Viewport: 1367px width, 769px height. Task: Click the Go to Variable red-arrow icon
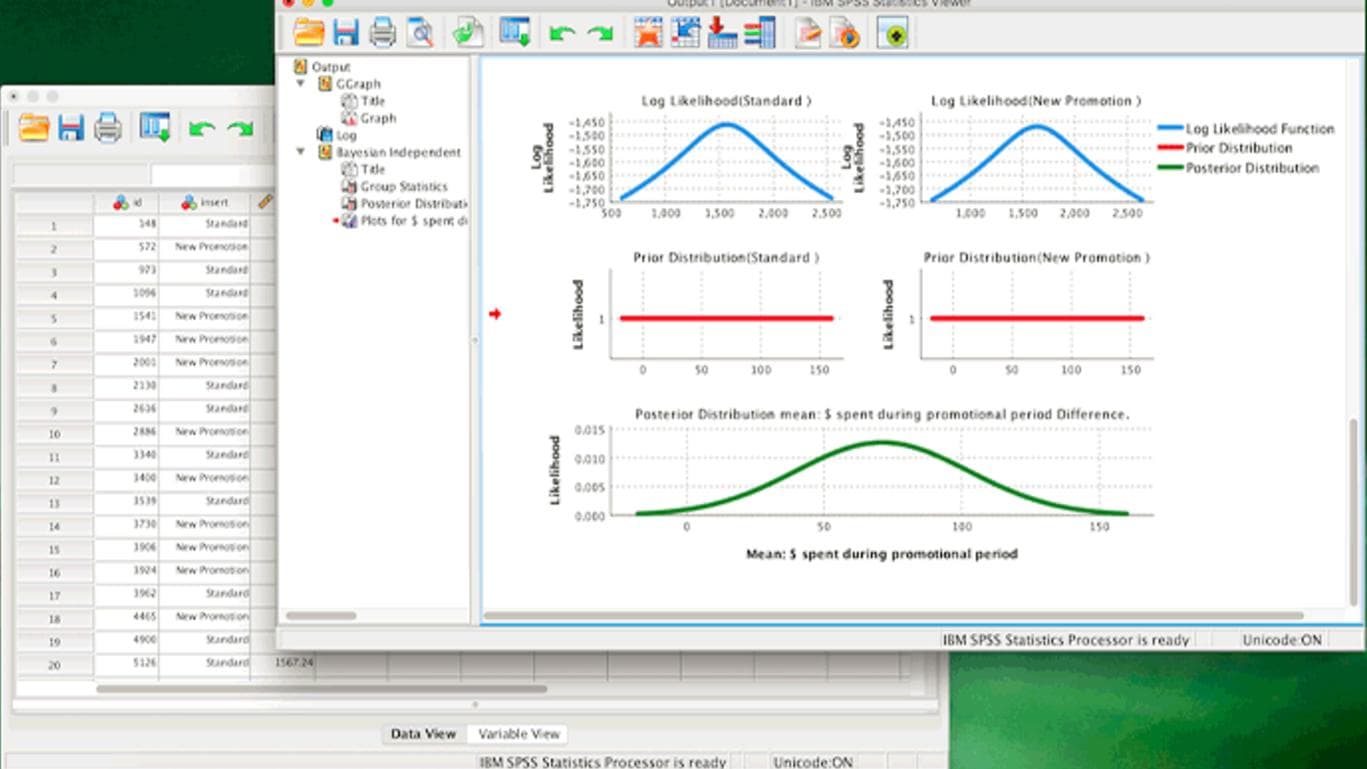(722, 33)
